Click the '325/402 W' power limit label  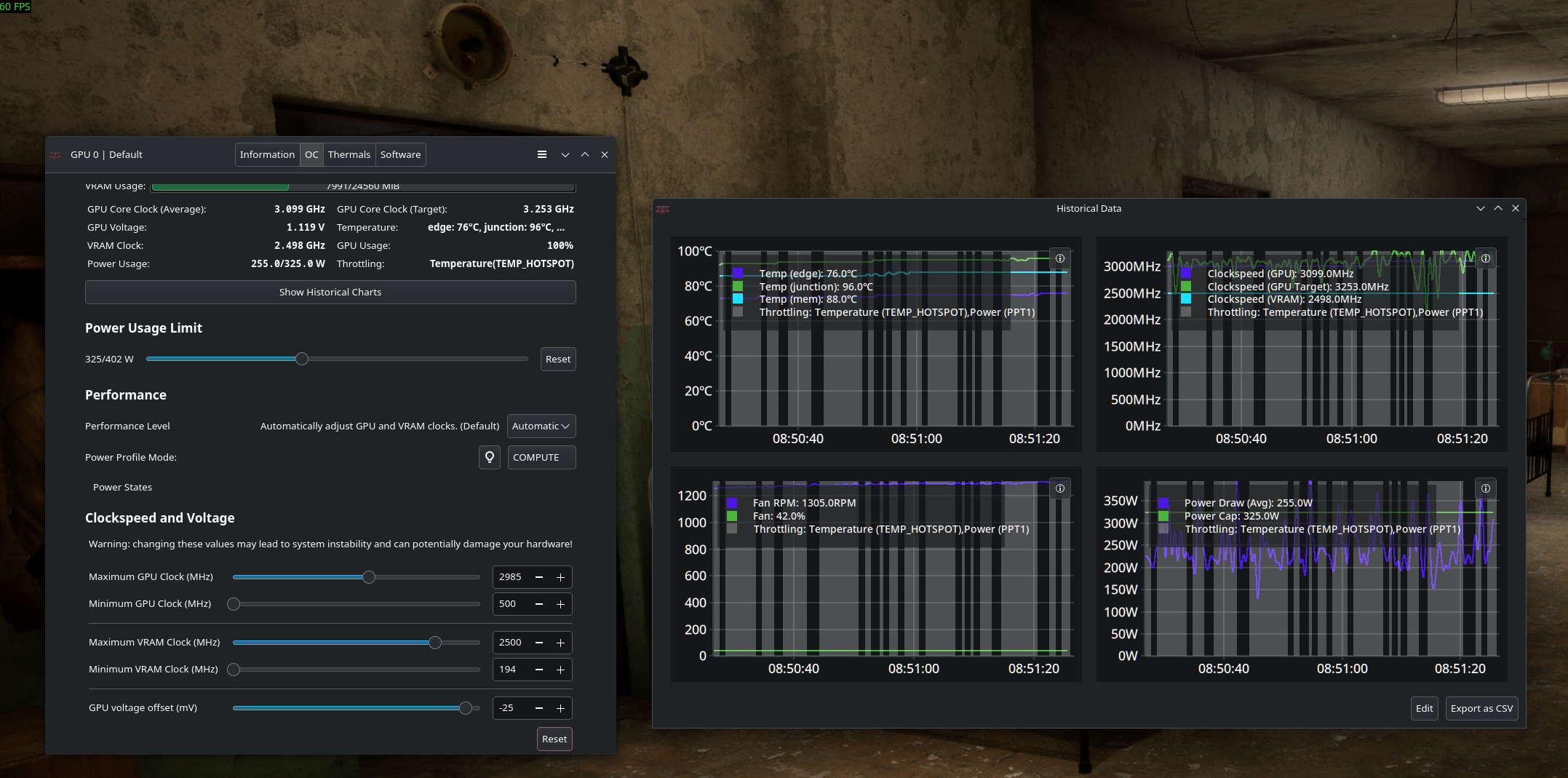[109, 359]
